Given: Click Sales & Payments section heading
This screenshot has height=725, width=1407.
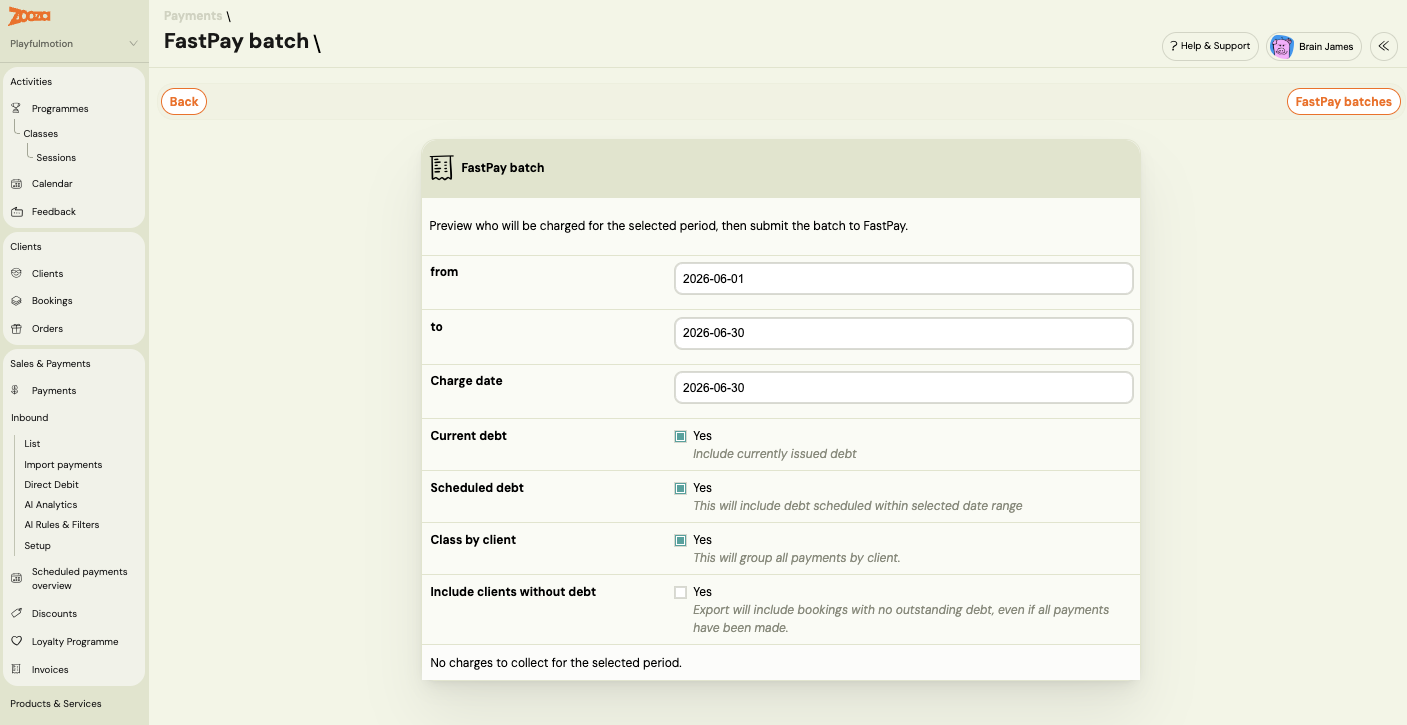Looking at the screenshot, I should click(x=50, y=364).
